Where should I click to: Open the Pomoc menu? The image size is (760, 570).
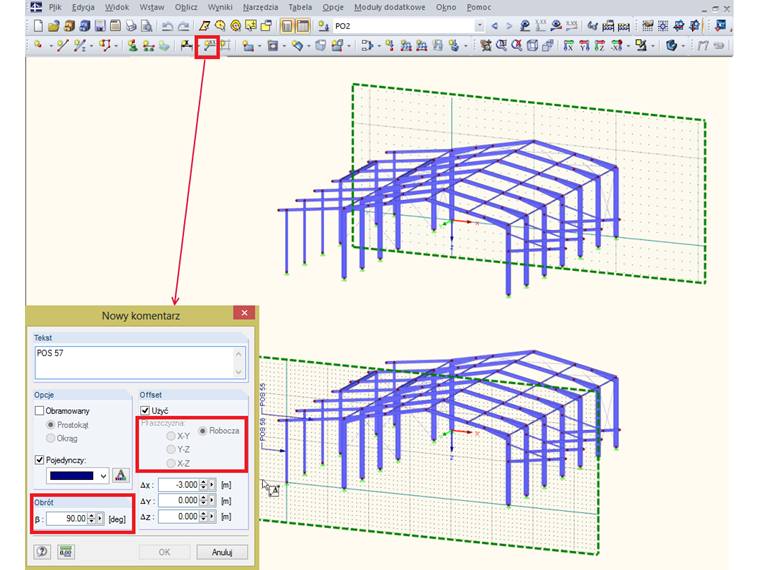point(479,7)
